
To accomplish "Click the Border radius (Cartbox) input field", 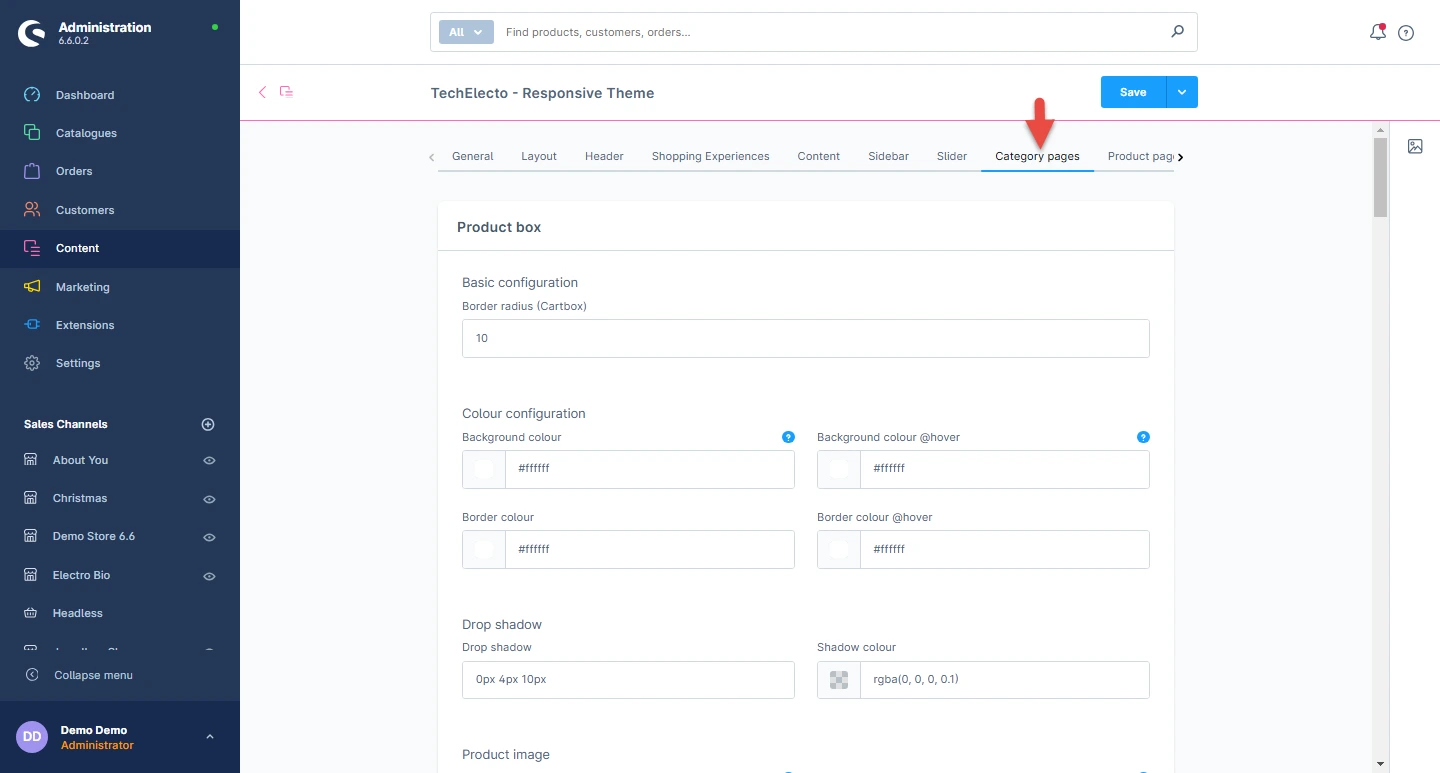I will tap(805, 339).
